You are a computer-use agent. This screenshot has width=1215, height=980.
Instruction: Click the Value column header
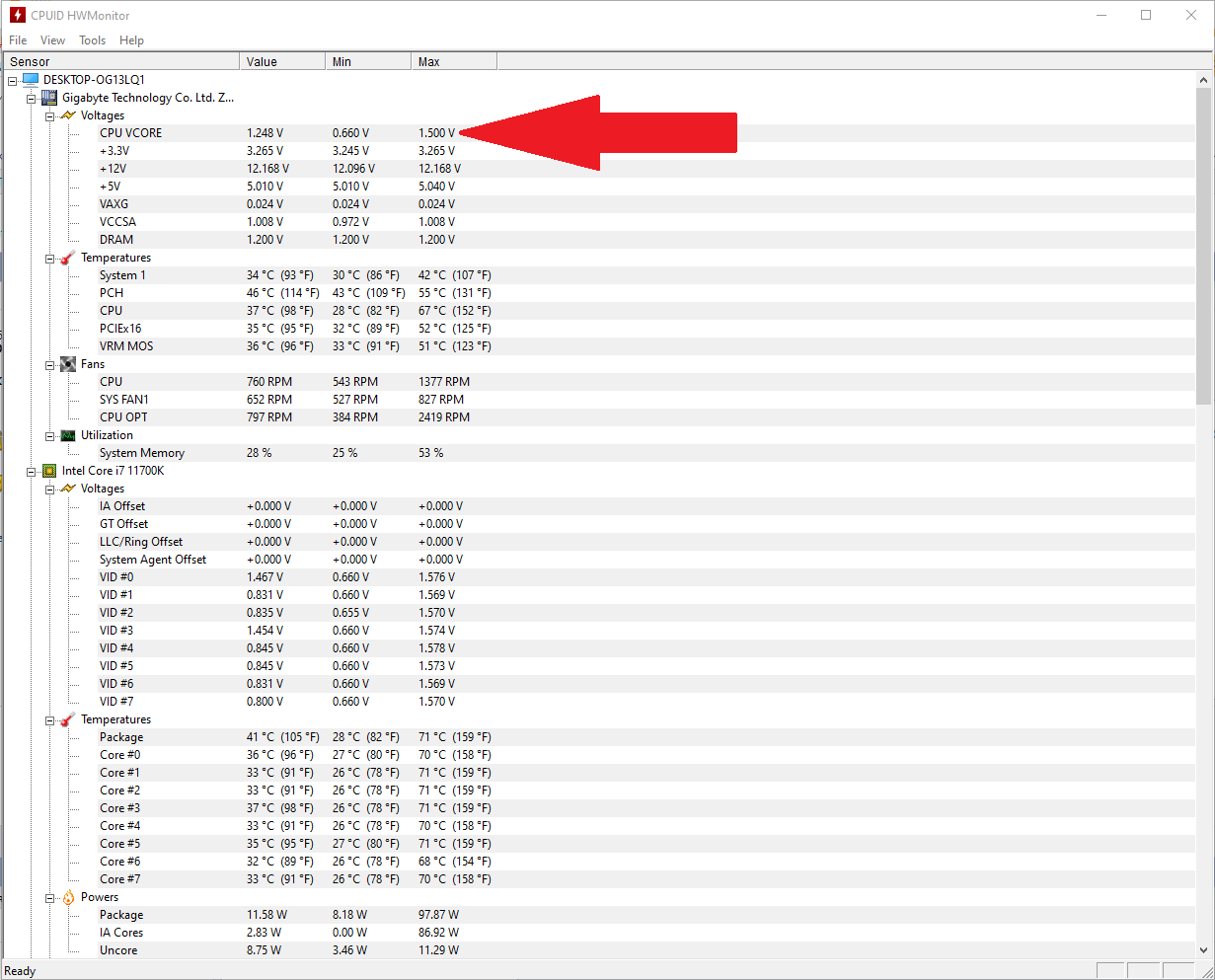click(x=282, y=61)
